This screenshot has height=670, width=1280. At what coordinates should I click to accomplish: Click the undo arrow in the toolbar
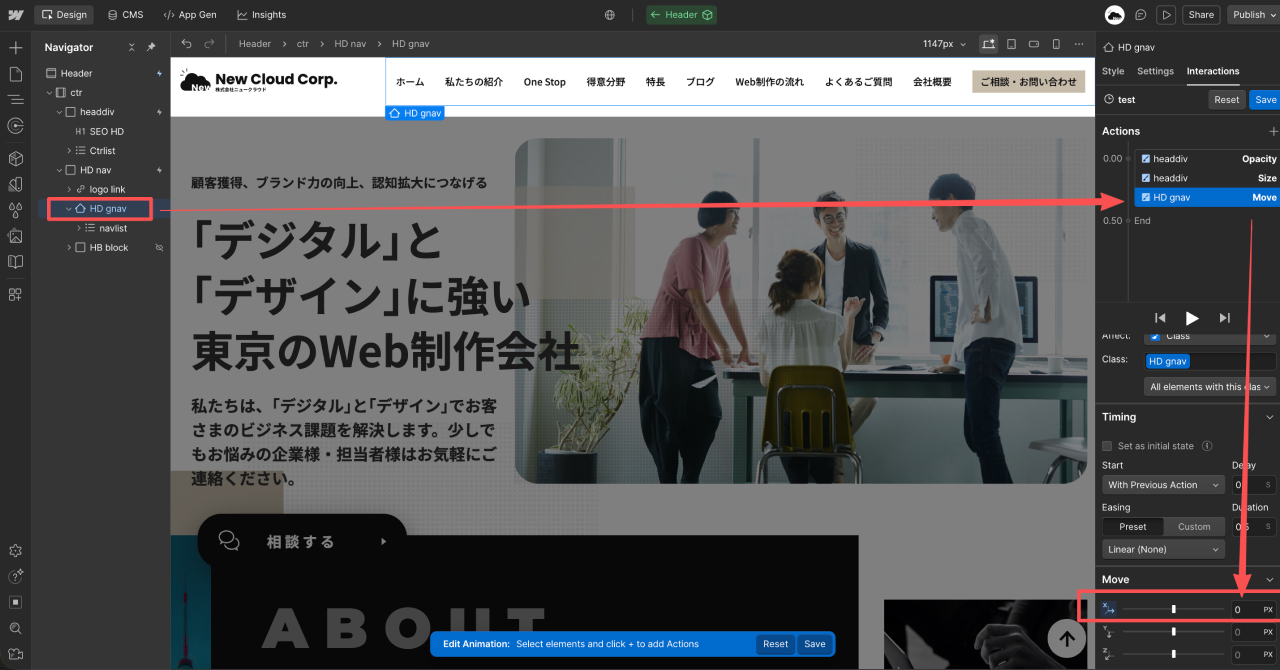pos(187,44)
